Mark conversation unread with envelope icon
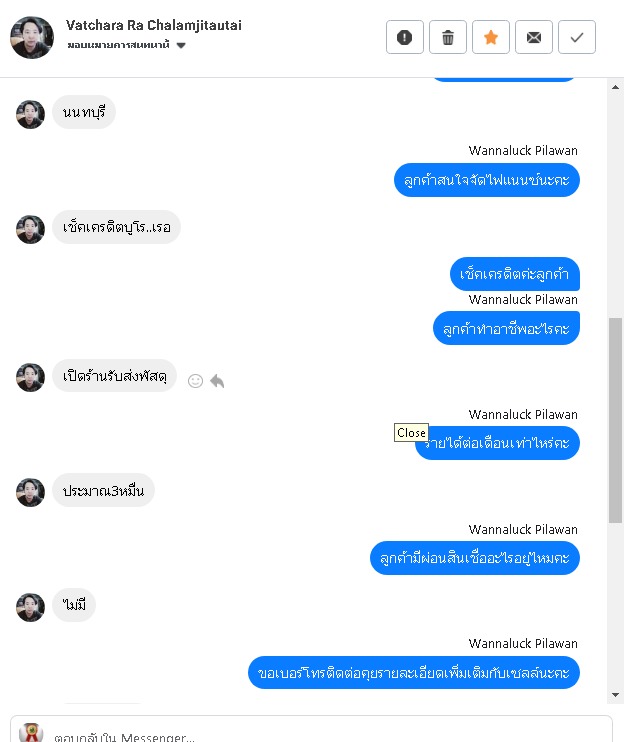The image size is (624, 742). [534, 37]
